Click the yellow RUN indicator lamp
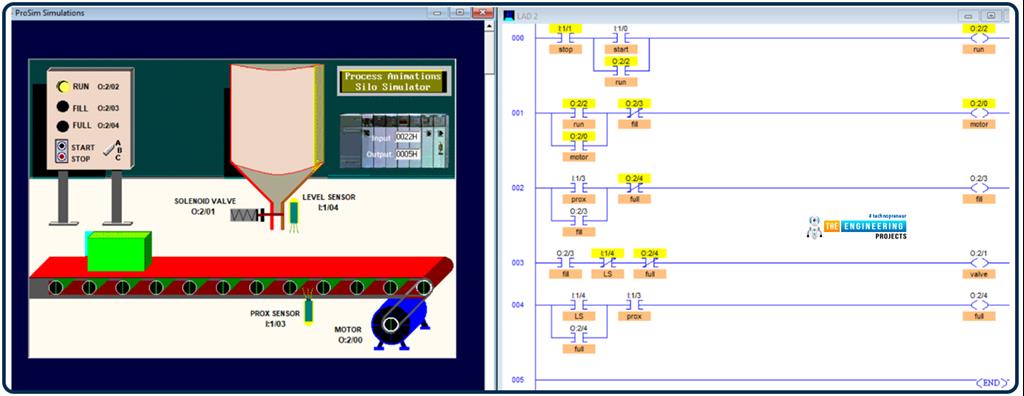Screen dimensions: 1024x396 [63, 86]
